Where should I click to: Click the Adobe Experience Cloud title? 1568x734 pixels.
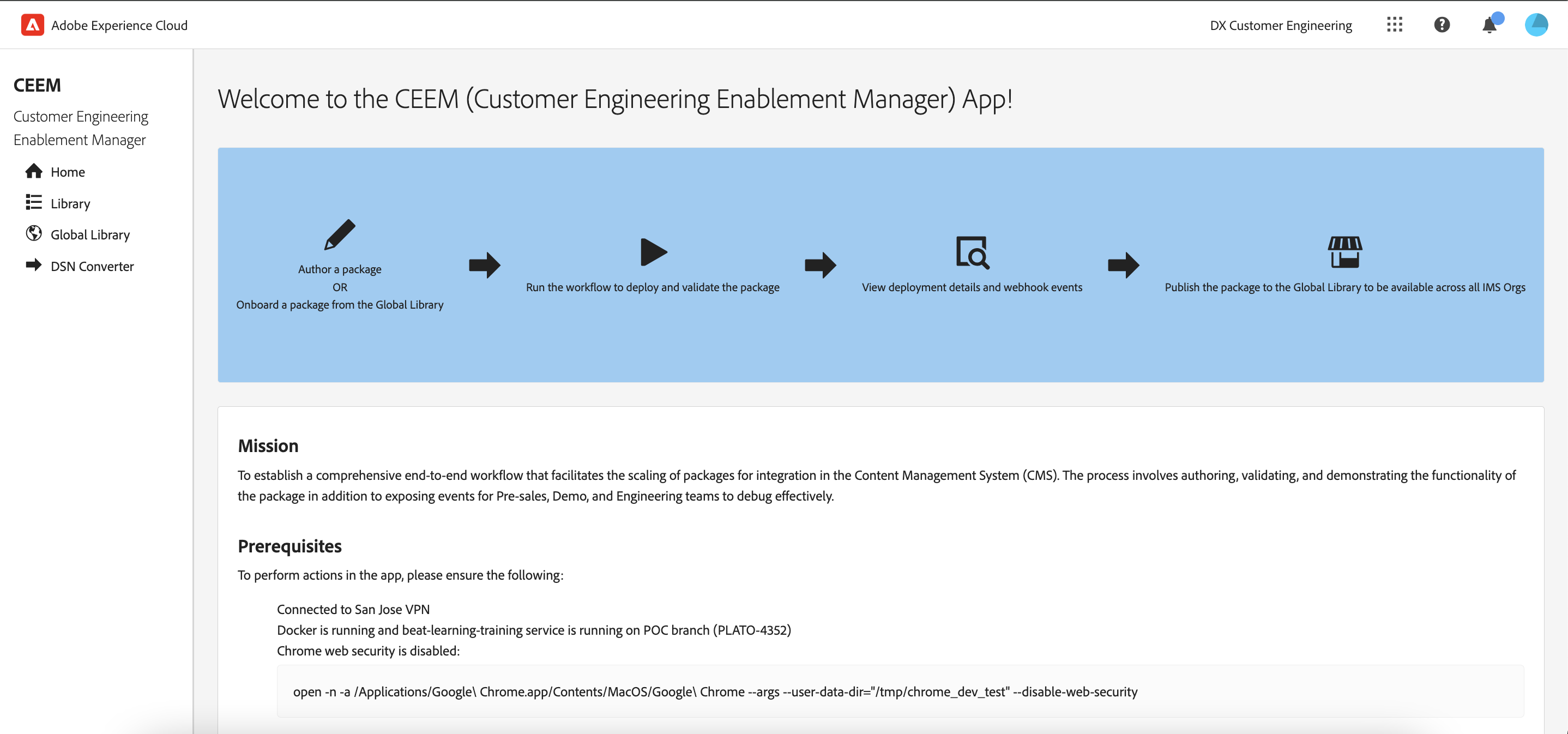tap(119, 26)
